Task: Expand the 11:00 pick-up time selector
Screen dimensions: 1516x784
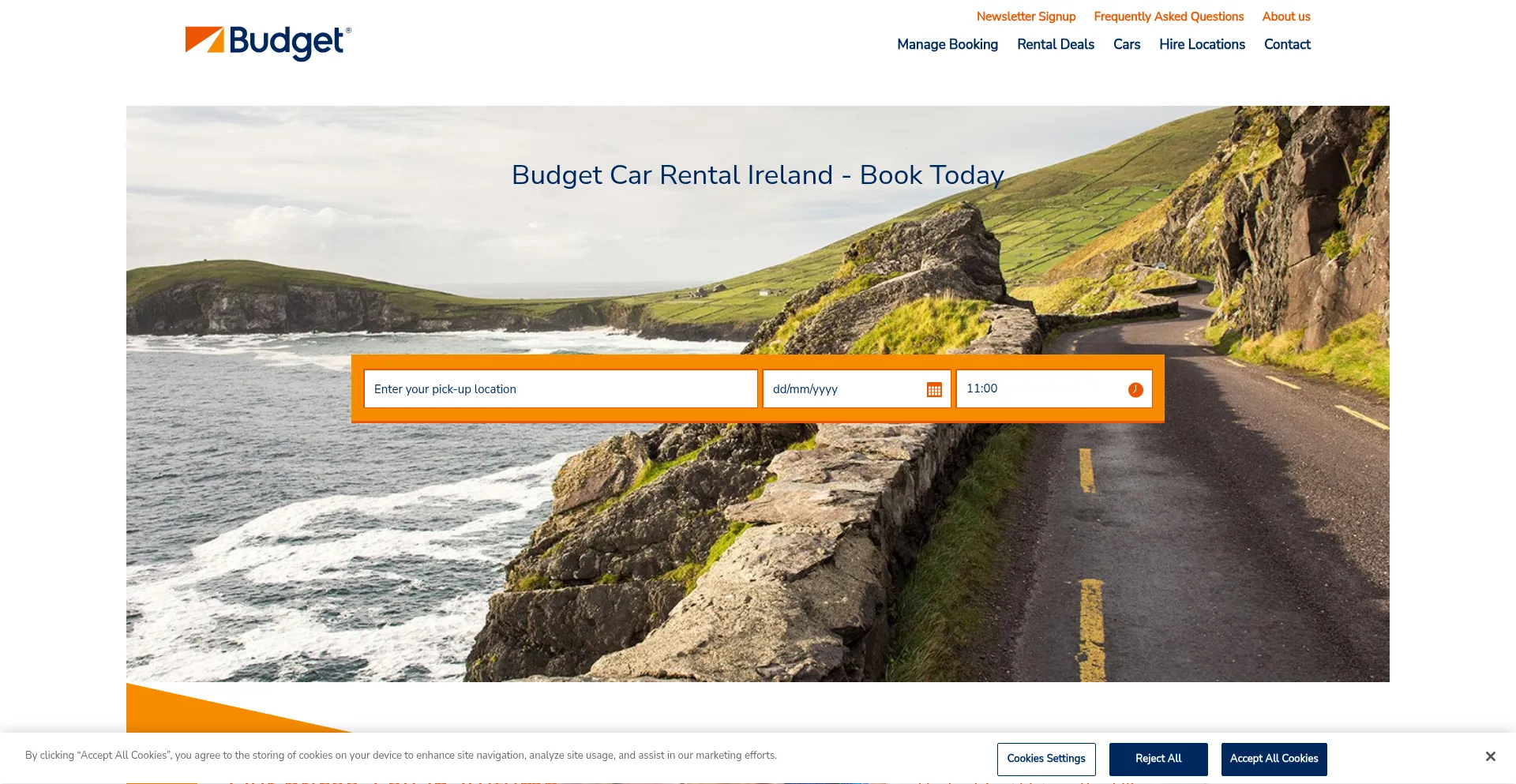Action: tap(1042, 389)
